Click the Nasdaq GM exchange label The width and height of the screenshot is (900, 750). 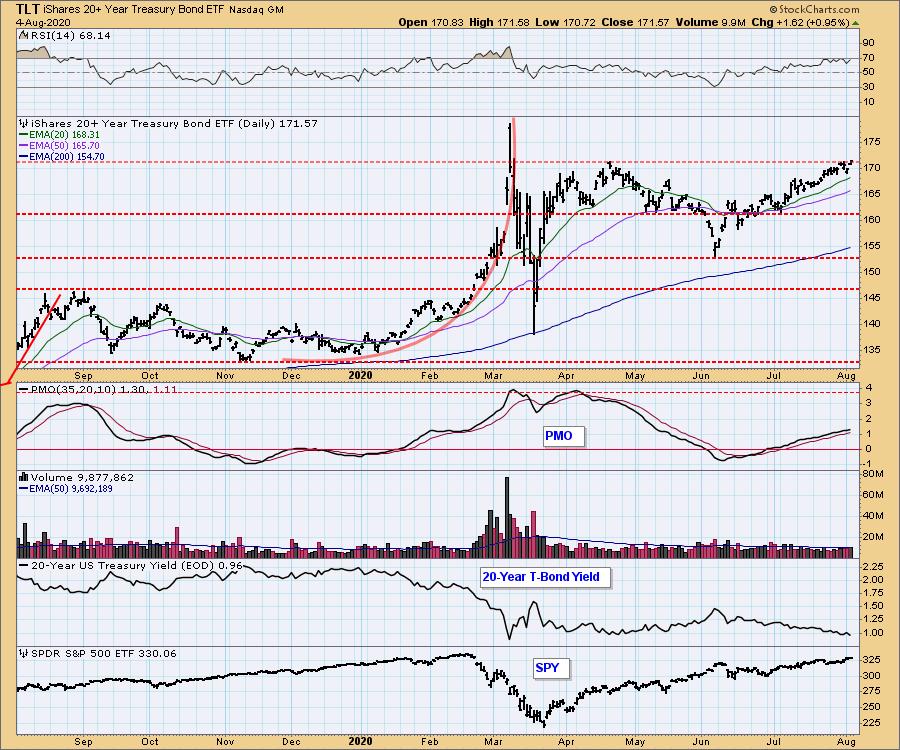pos(256,10)
